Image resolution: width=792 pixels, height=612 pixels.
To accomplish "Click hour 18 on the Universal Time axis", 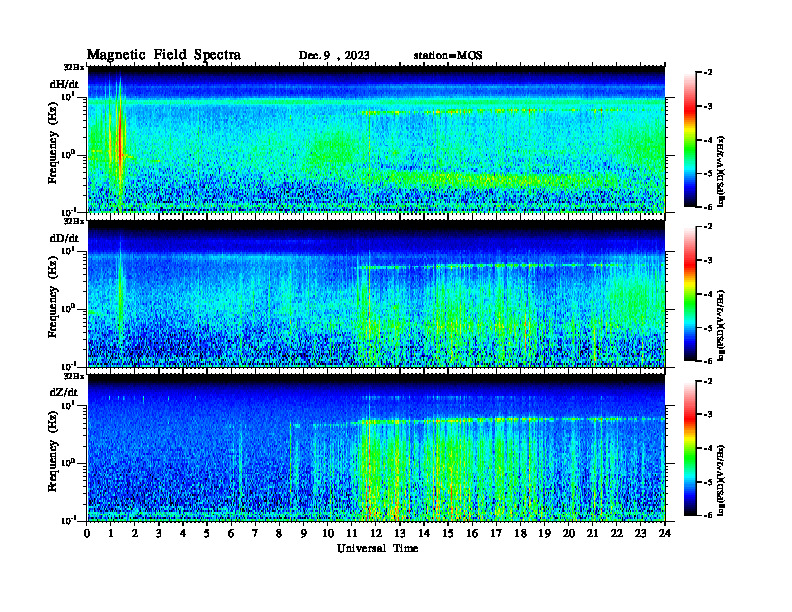I will [x=520, y=533].
